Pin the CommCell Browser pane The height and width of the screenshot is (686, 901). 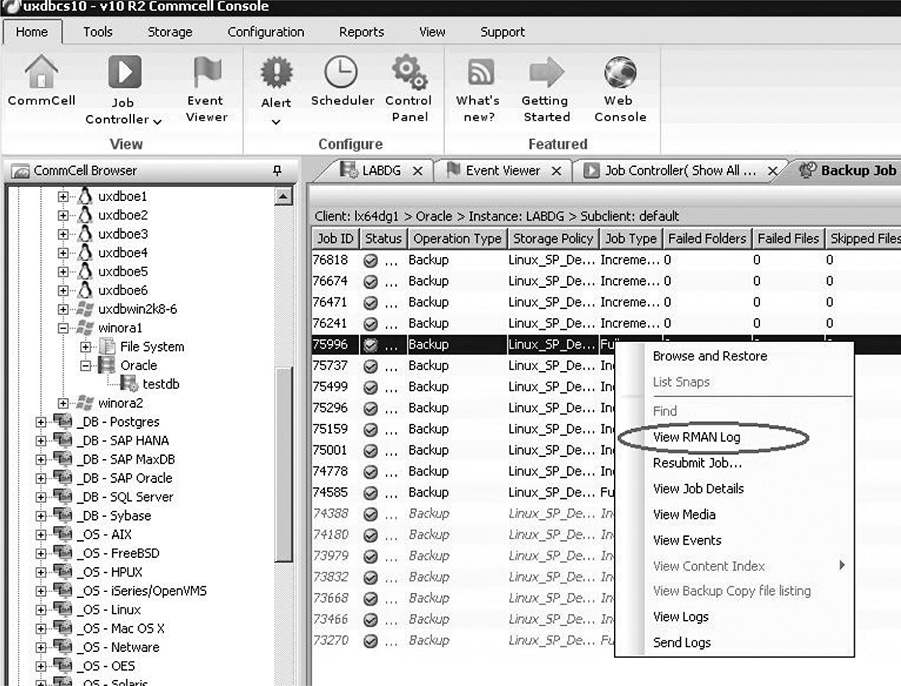[x=277, y=170]
